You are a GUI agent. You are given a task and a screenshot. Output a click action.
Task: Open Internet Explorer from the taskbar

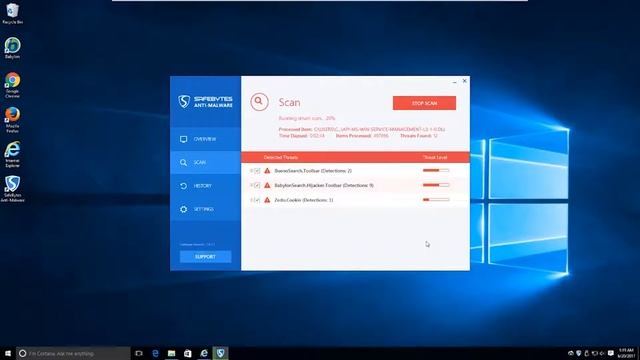204,353
